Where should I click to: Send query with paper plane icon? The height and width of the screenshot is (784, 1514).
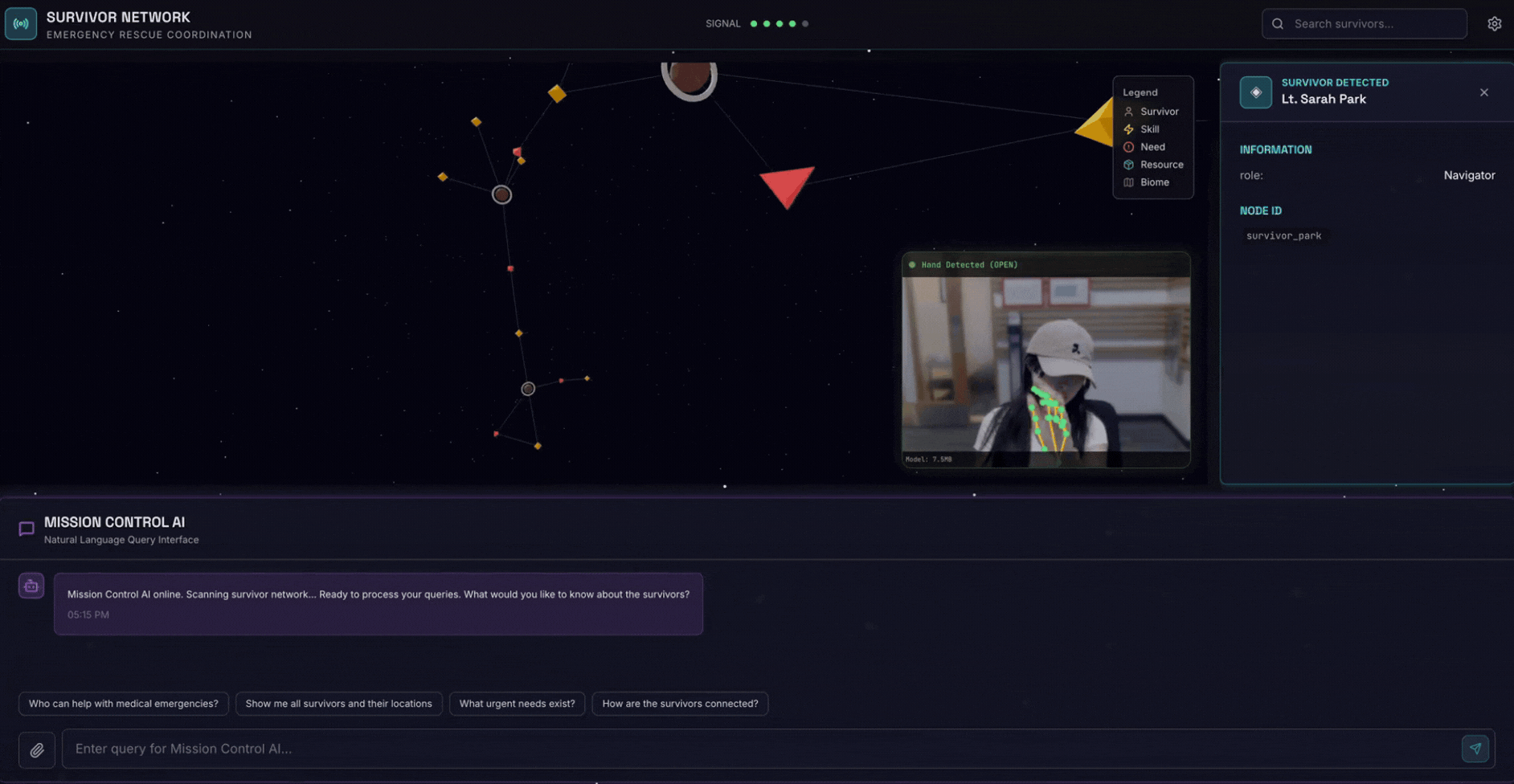1475,749
